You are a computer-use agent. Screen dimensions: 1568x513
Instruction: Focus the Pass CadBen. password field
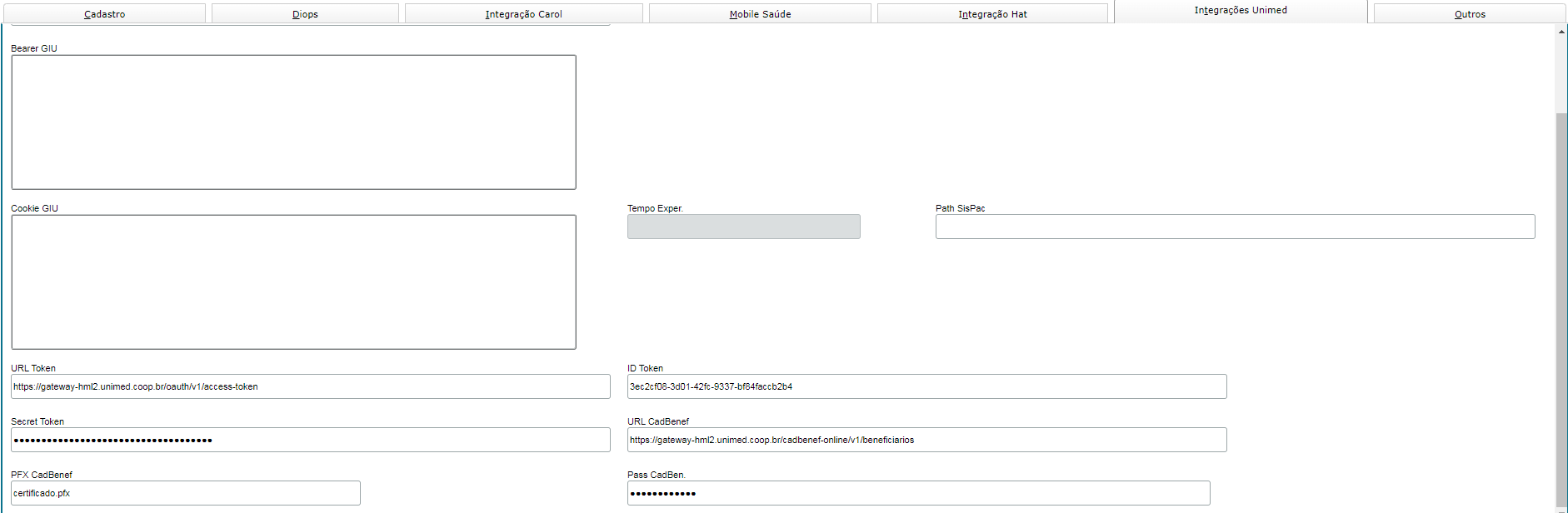918,493
